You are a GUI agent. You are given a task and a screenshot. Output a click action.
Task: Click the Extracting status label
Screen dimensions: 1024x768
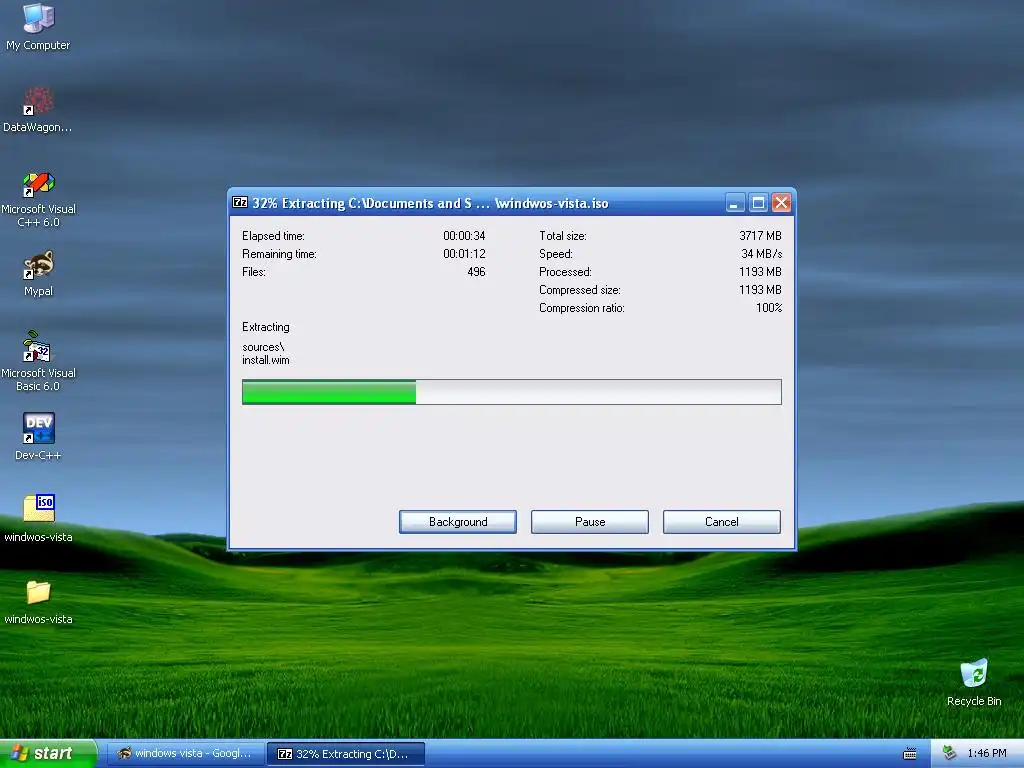click(x=266, y=327)
